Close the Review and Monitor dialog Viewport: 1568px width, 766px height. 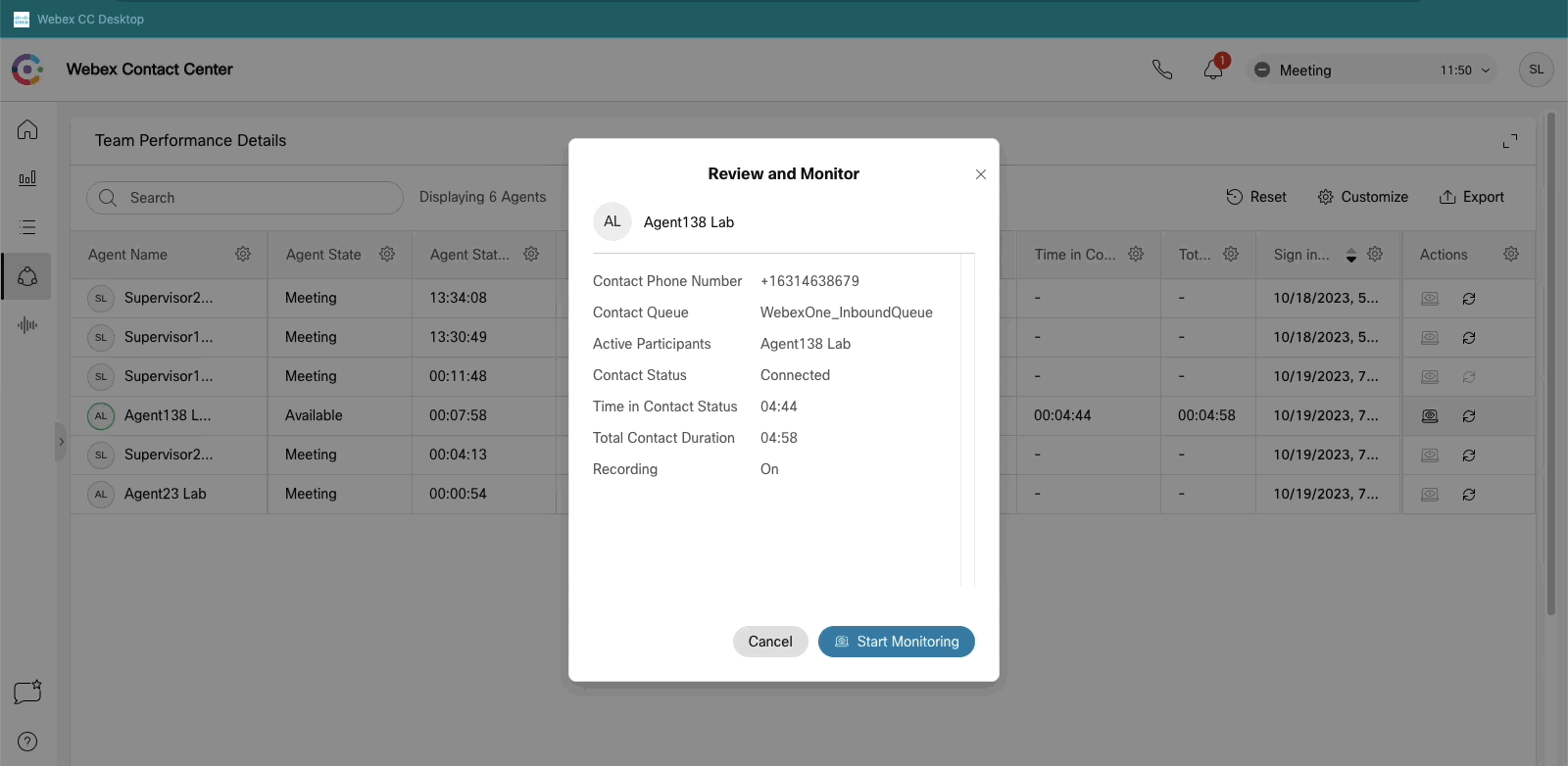(980, 174)
